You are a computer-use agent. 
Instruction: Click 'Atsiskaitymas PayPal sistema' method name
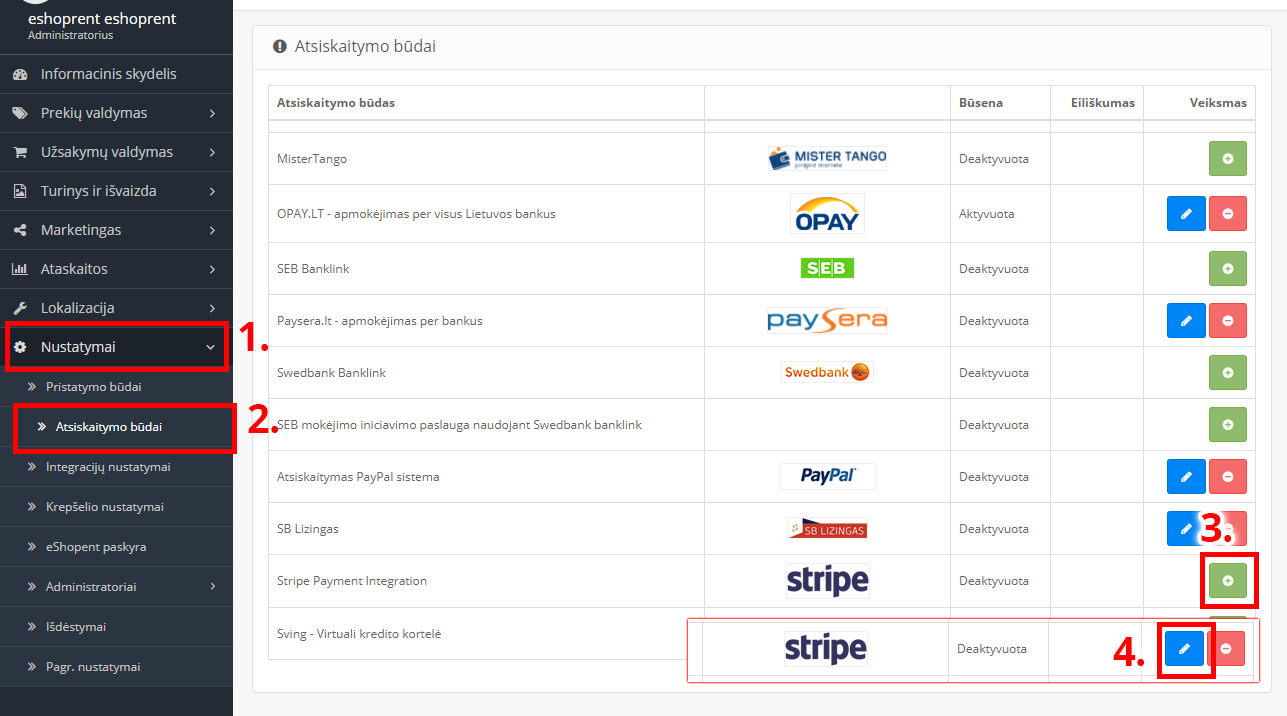click(357, 476)
